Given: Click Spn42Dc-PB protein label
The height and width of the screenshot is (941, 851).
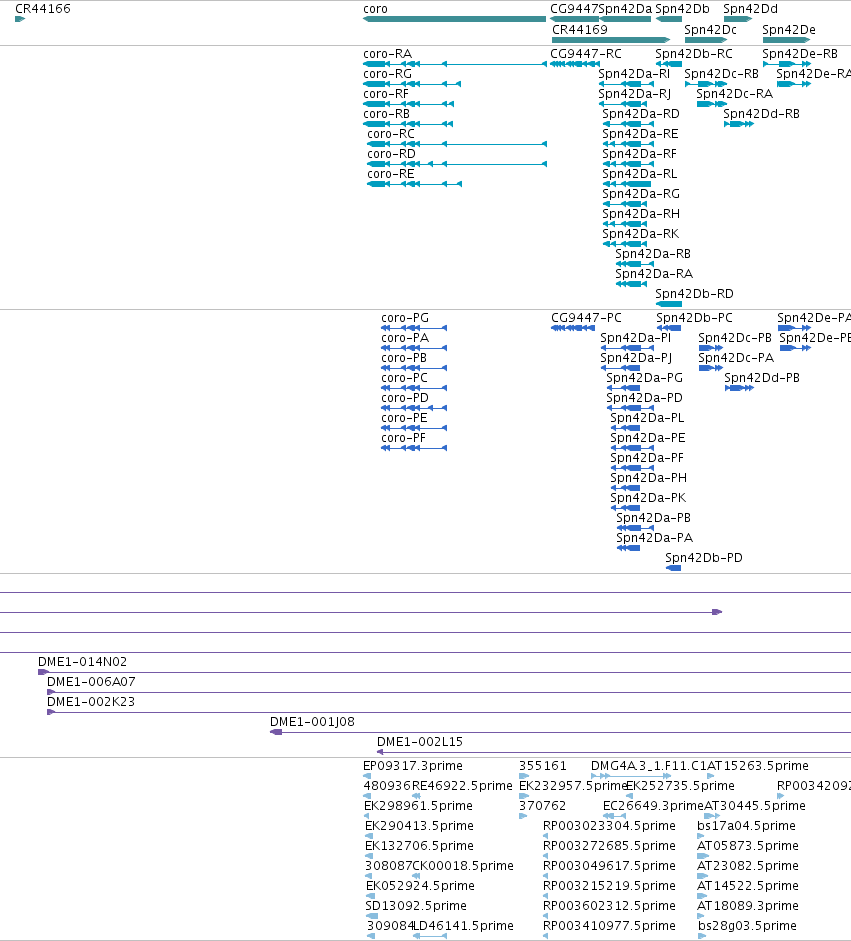Looking at the screenshot, I should (735, 338).
